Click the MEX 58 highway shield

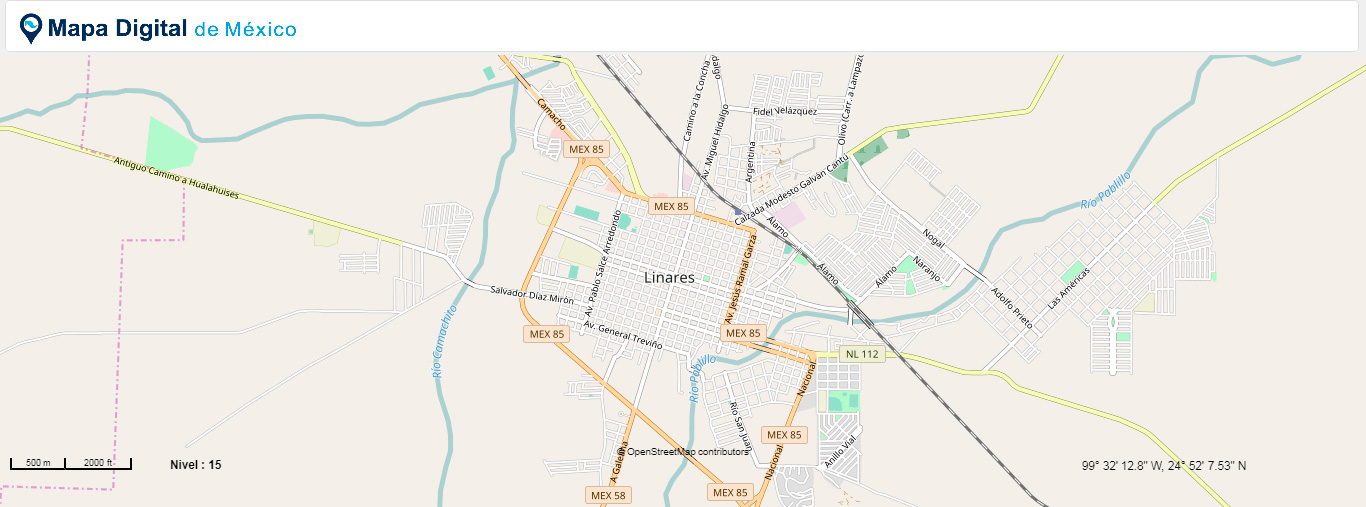tap(607, 495)
